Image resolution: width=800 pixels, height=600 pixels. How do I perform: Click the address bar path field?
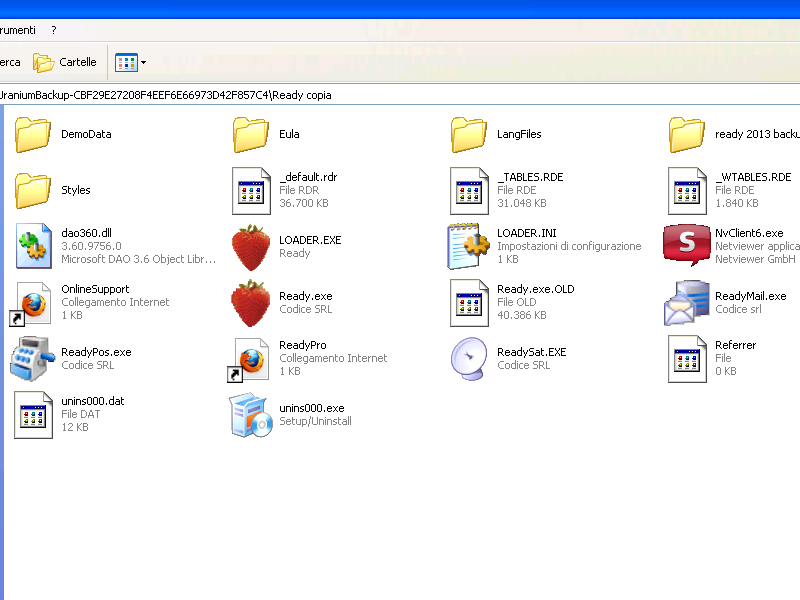click(x=400, y=95)
